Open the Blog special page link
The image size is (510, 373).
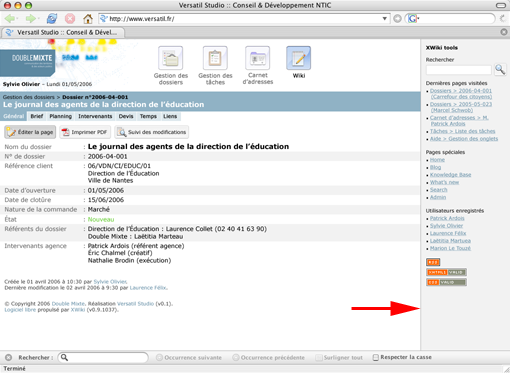tap(435, 167)
